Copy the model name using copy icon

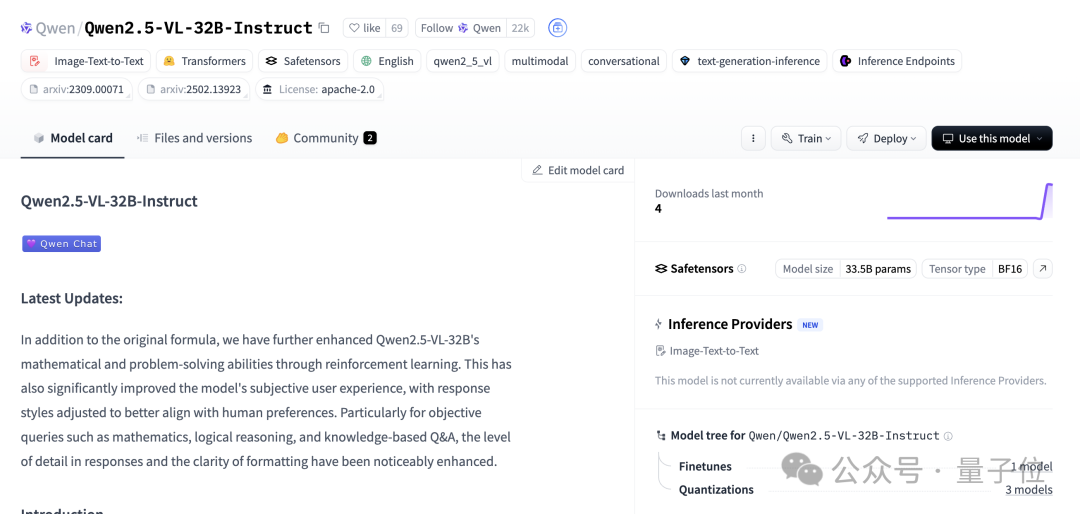tap(323, 28)
